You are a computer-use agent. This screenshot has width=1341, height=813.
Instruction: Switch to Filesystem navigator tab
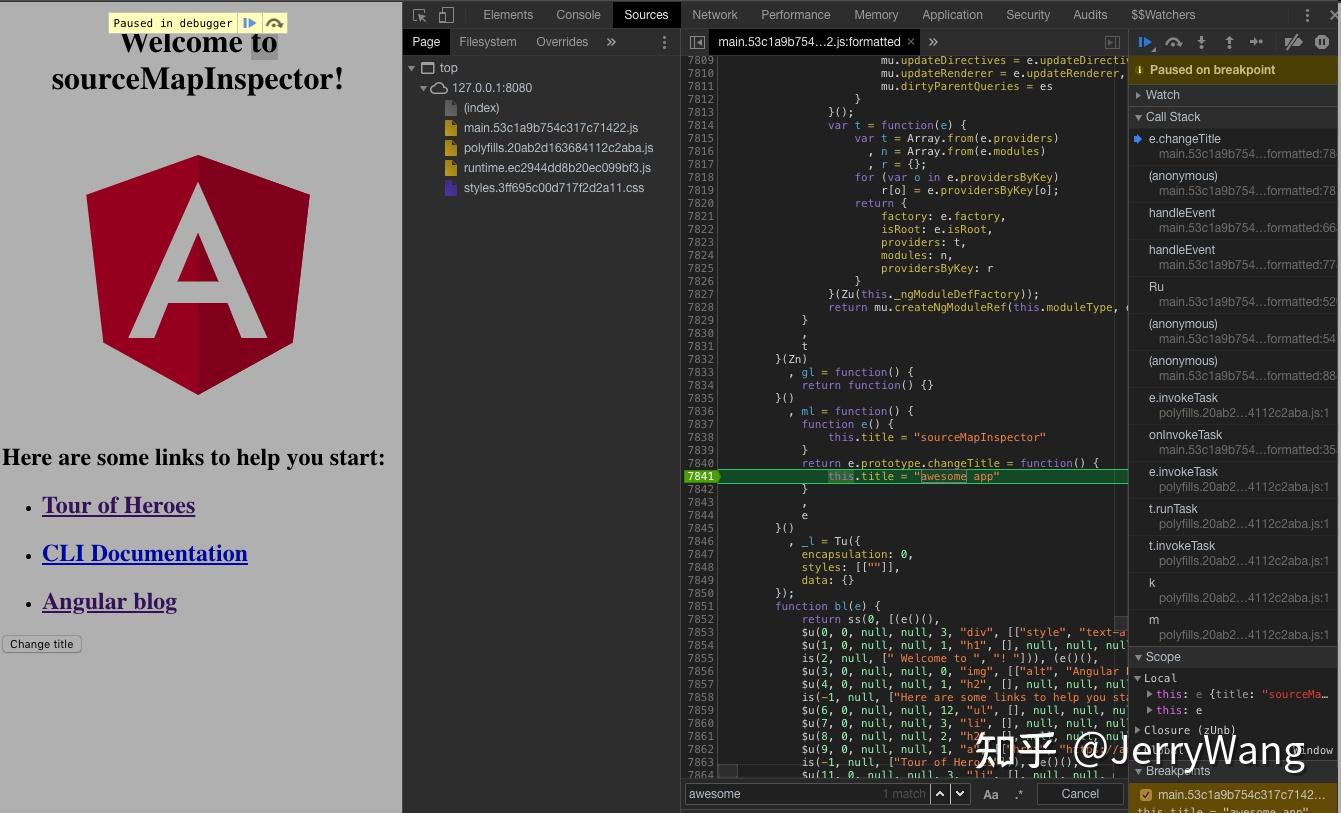488,42
